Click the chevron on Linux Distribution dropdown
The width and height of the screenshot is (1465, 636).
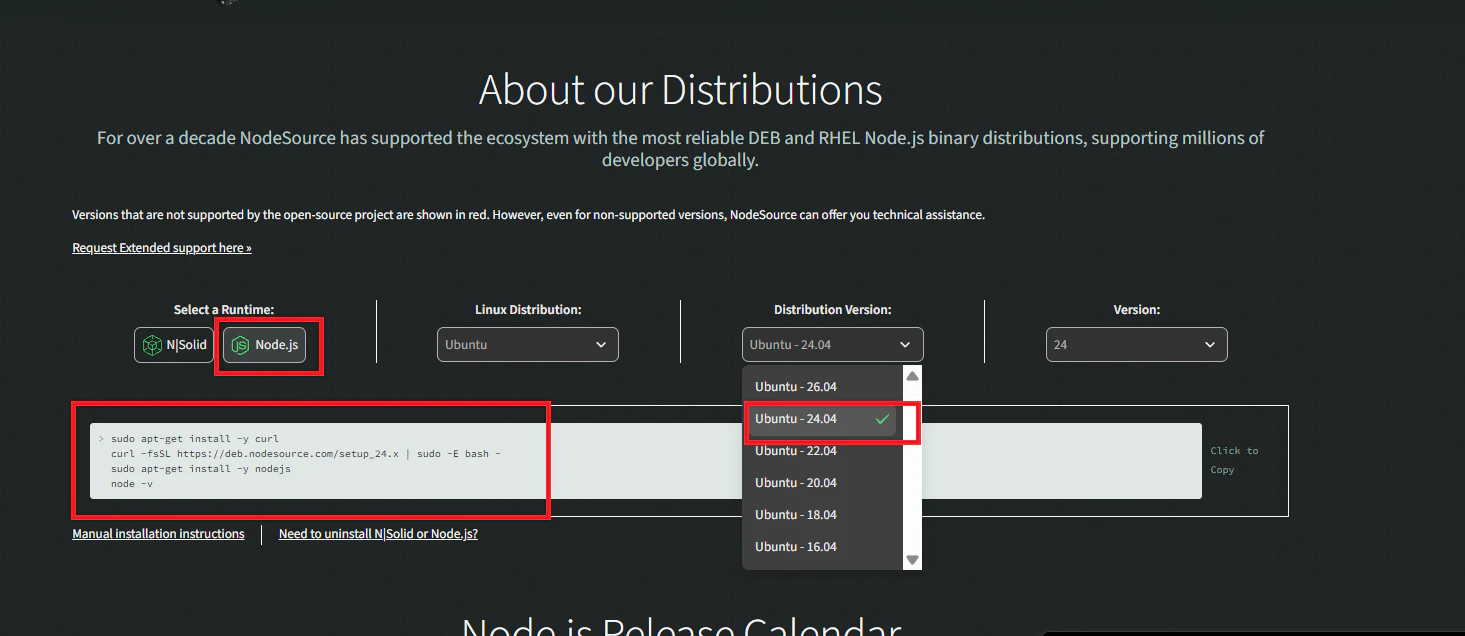click(x=601, y=345)
